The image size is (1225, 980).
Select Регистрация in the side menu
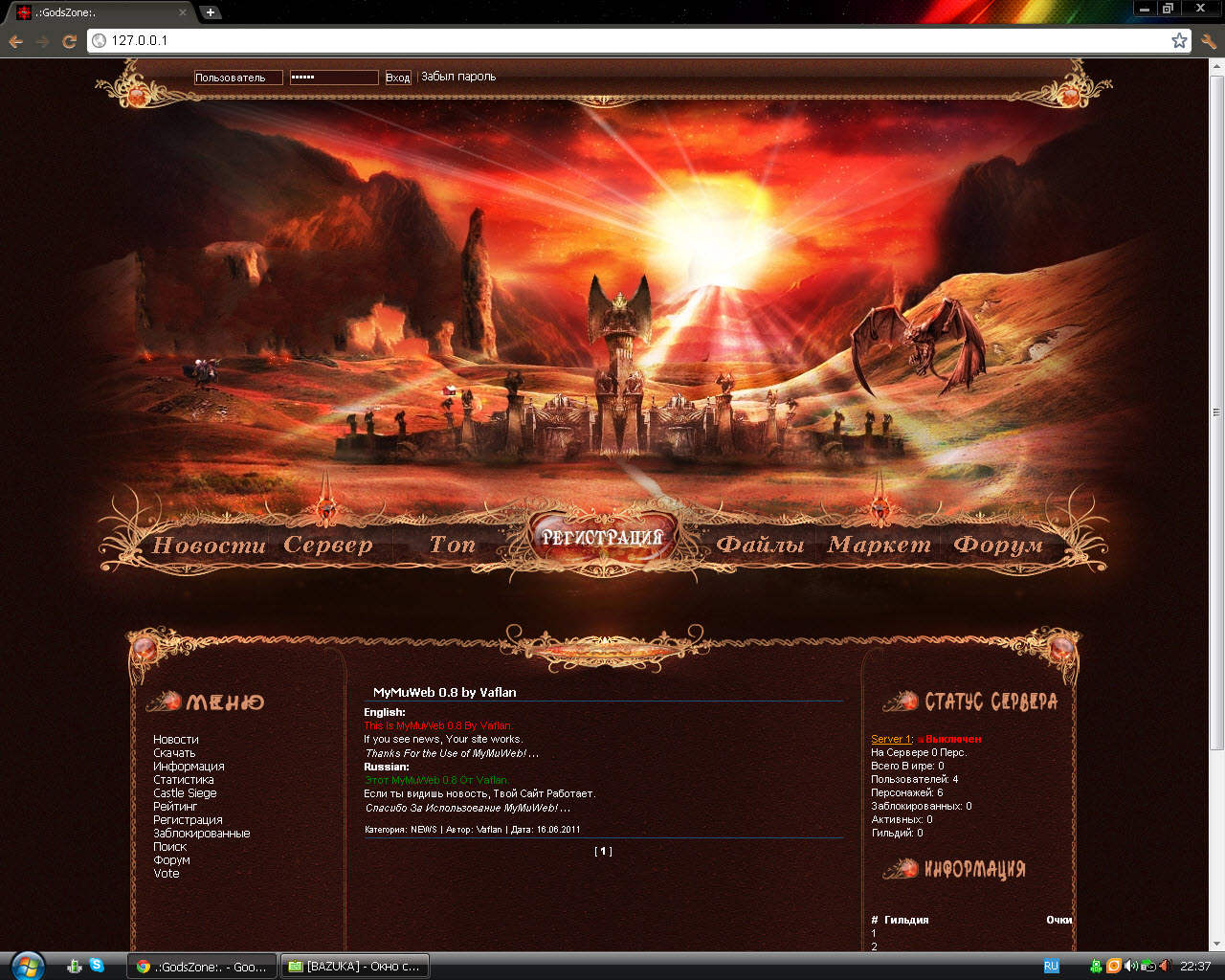[188, 820]
